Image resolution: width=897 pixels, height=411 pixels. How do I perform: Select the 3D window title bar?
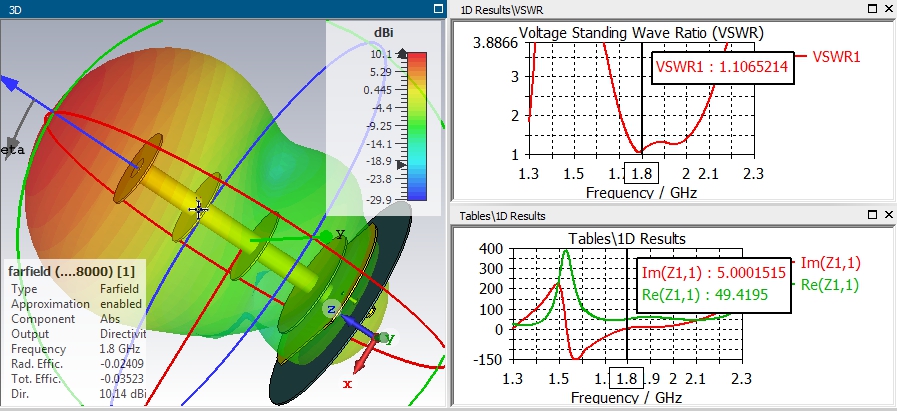[x=223, y=9]
